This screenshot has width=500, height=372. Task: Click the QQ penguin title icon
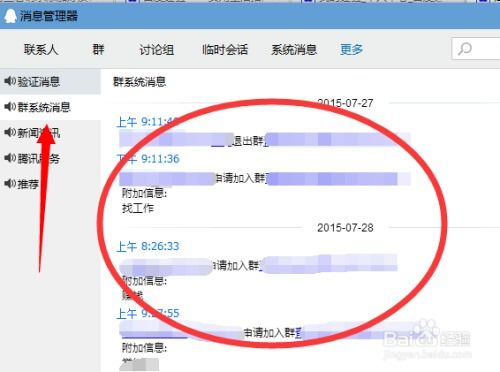pos(10,16)
